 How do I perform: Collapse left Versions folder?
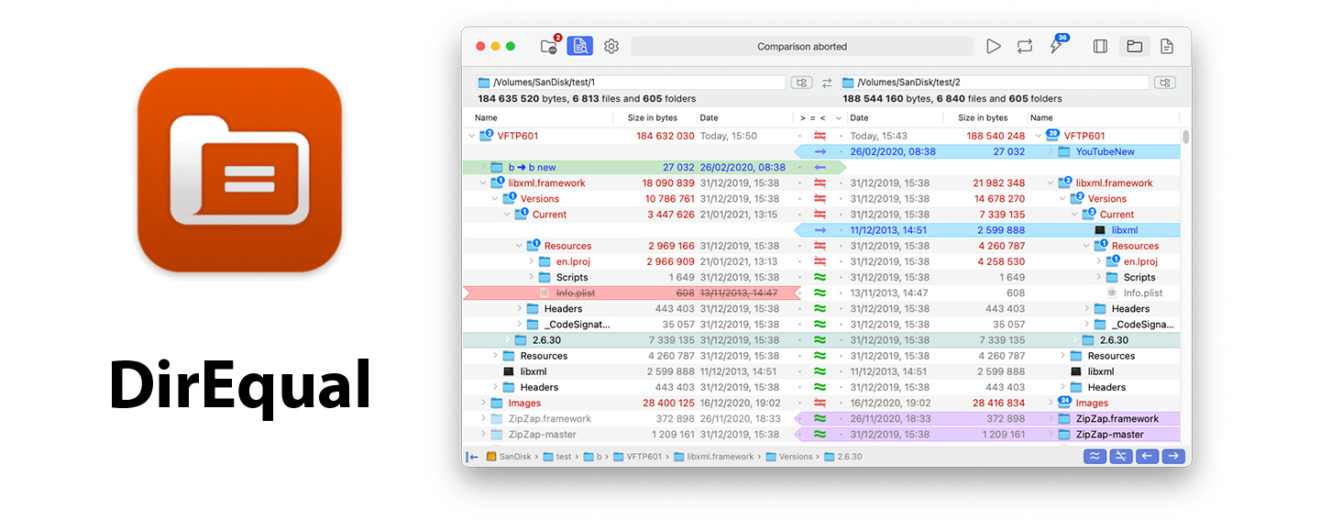click(495, 199)
